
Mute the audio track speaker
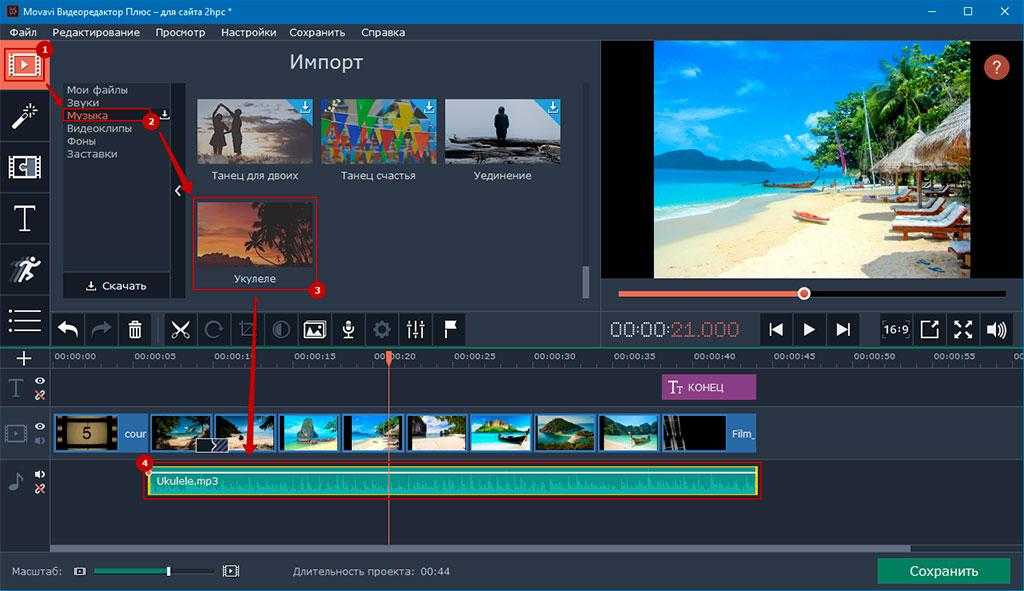tap(40, 475)
